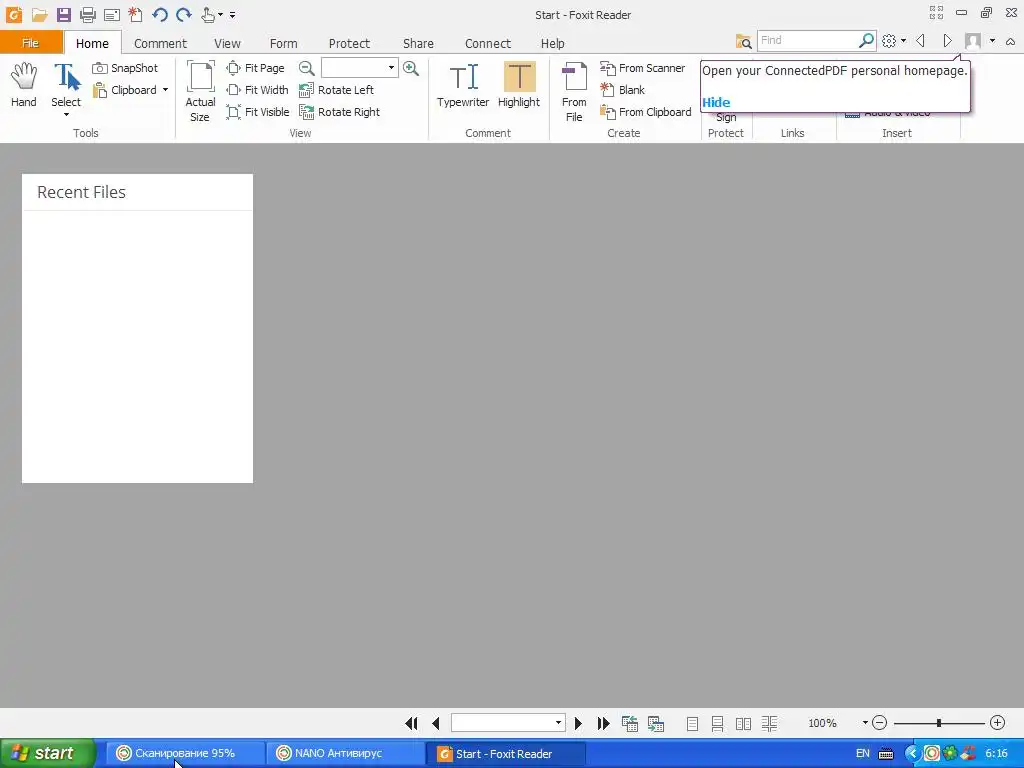Click the user account avatar icon
The height and width of the screenshot is (768, 1024).
[973, 40]
